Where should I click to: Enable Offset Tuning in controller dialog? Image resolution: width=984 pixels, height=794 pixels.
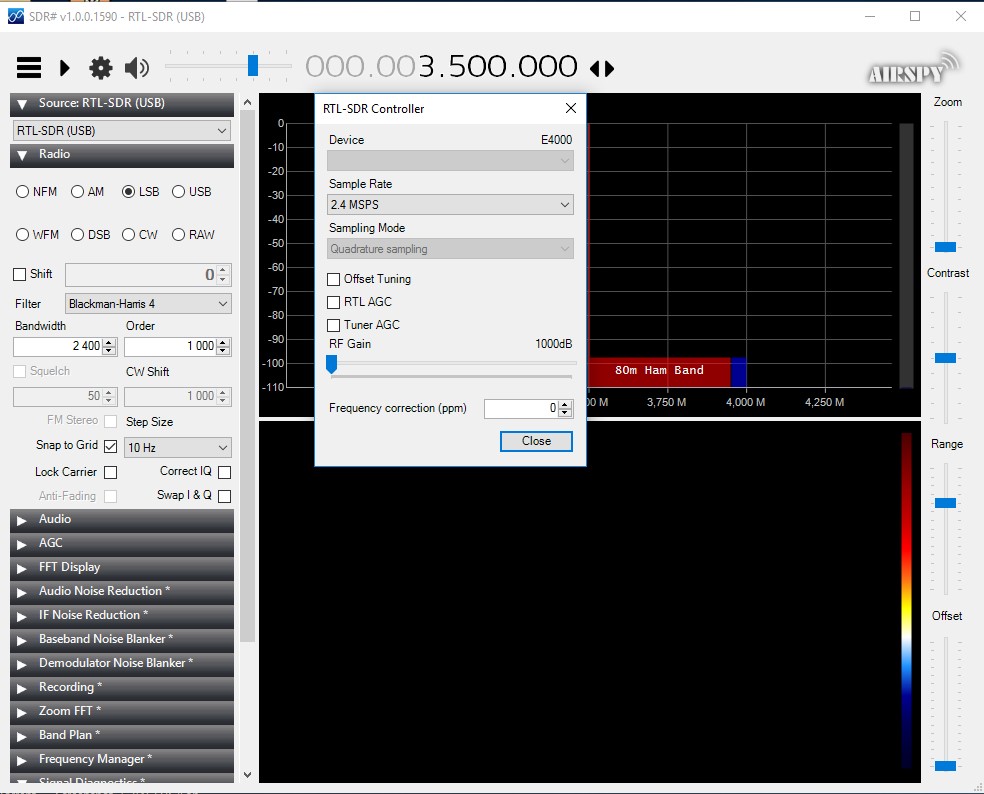(x=334, y=279)
